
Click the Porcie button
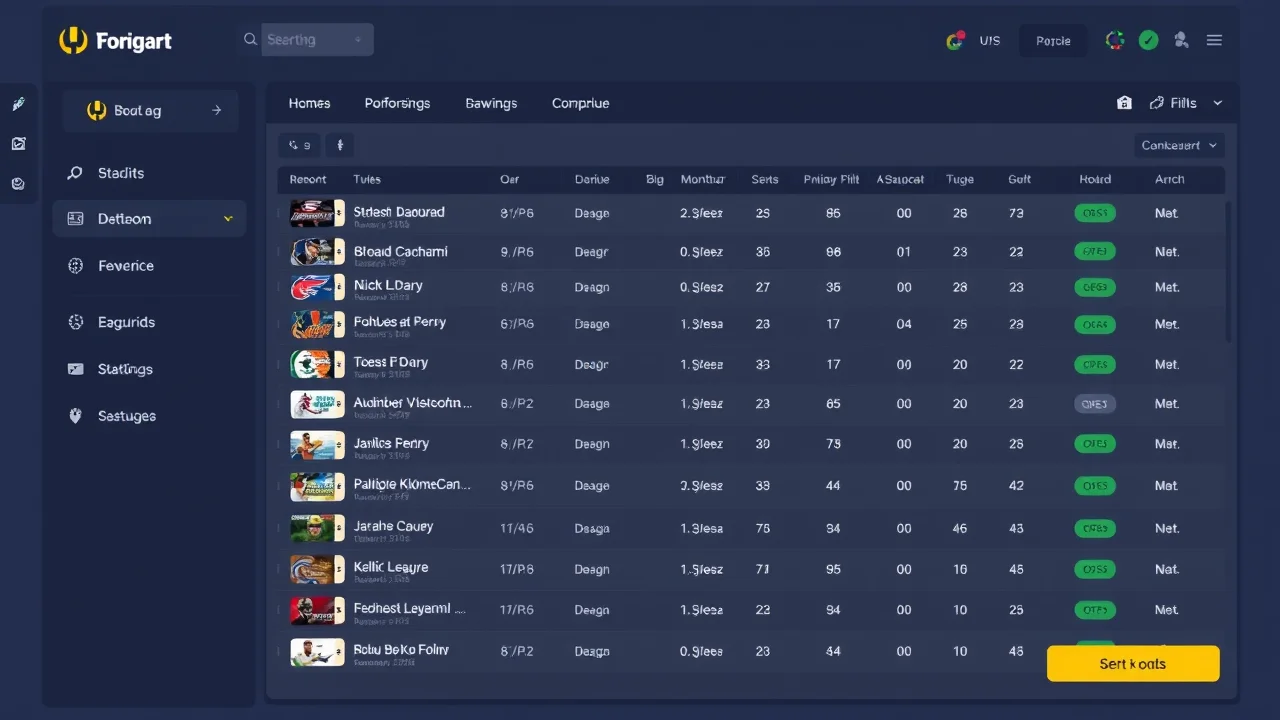point(1053,41)
